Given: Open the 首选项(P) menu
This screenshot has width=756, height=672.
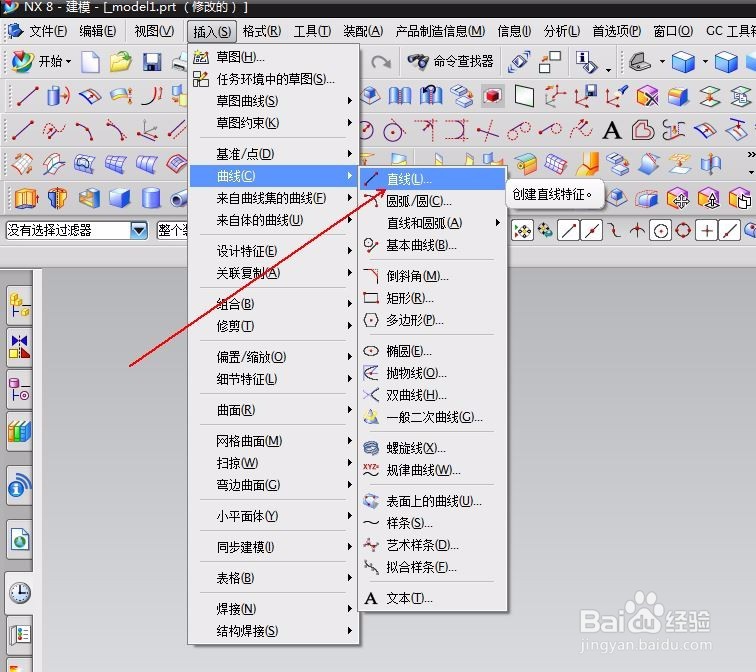Looking at the screenshot, I should click(x=617, y=31).
